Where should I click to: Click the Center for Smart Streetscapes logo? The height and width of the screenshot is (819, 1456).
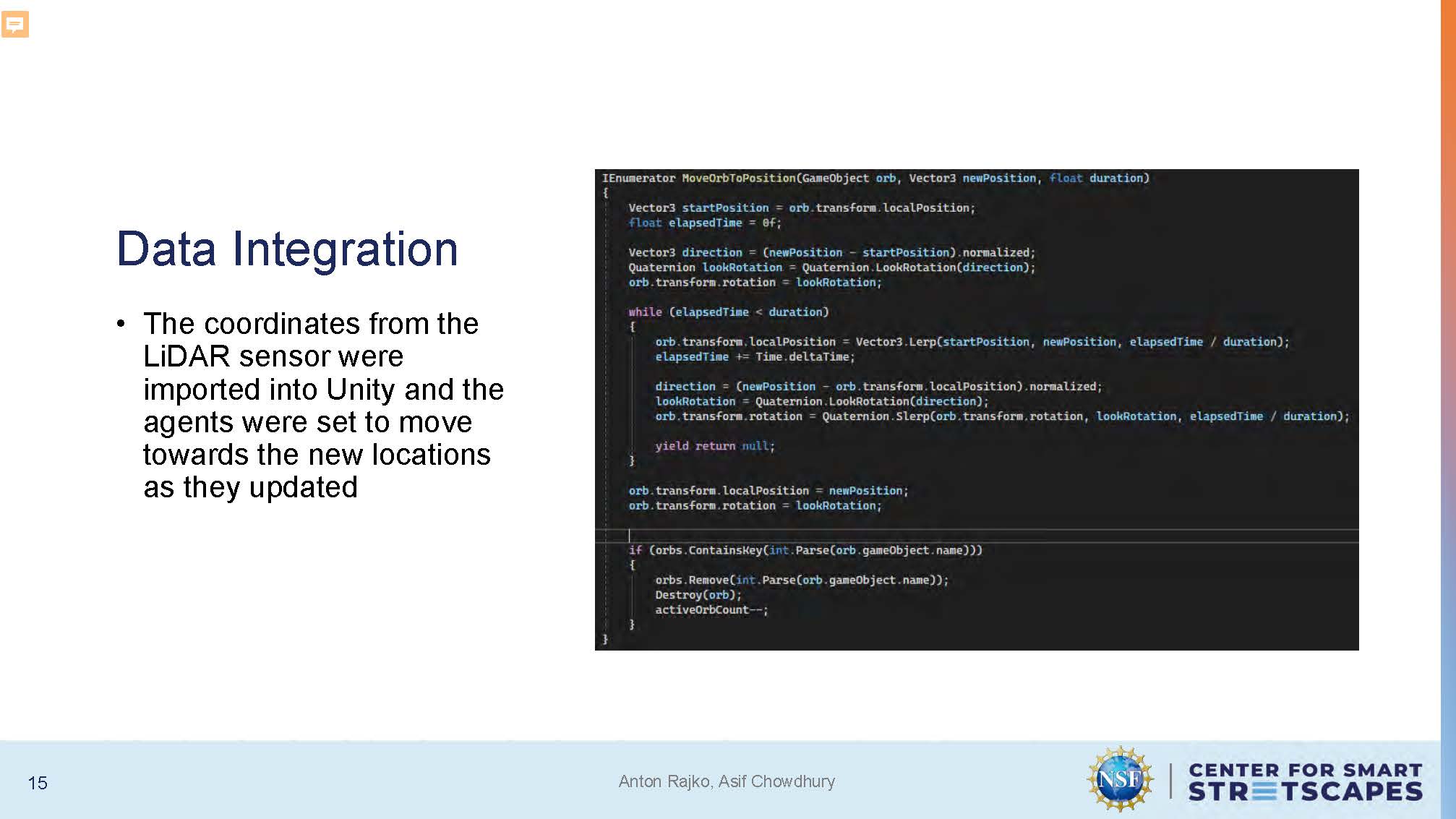click(1305, 781)
